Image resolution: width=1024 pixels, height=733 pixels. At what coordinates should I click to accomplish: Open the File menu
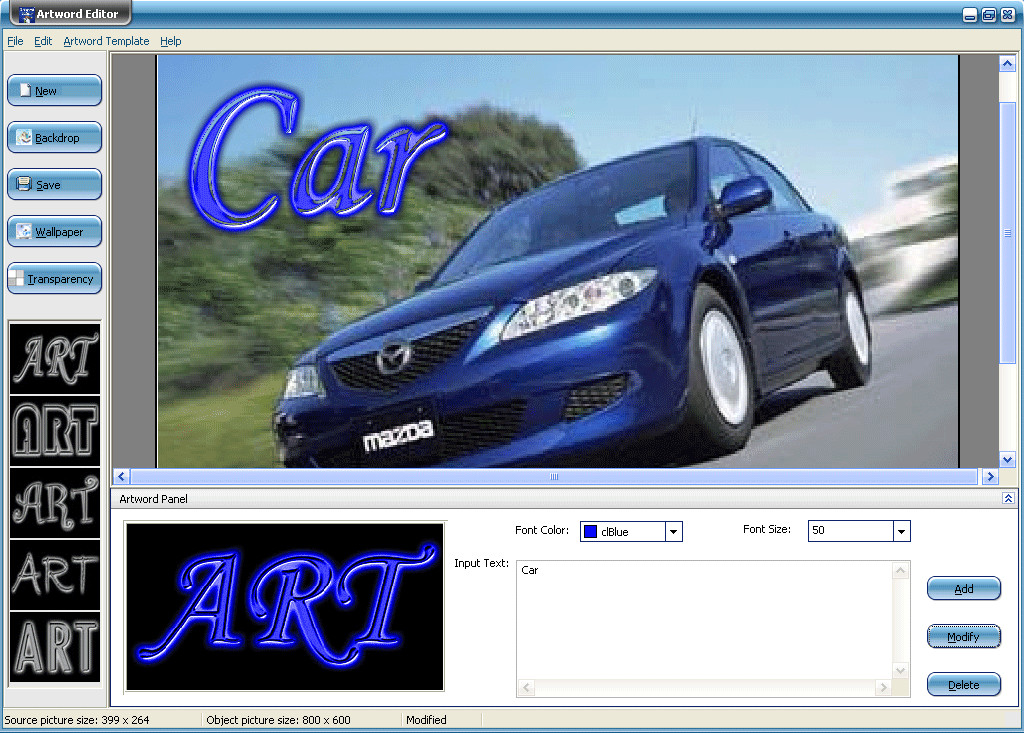(x=15, y=41)
